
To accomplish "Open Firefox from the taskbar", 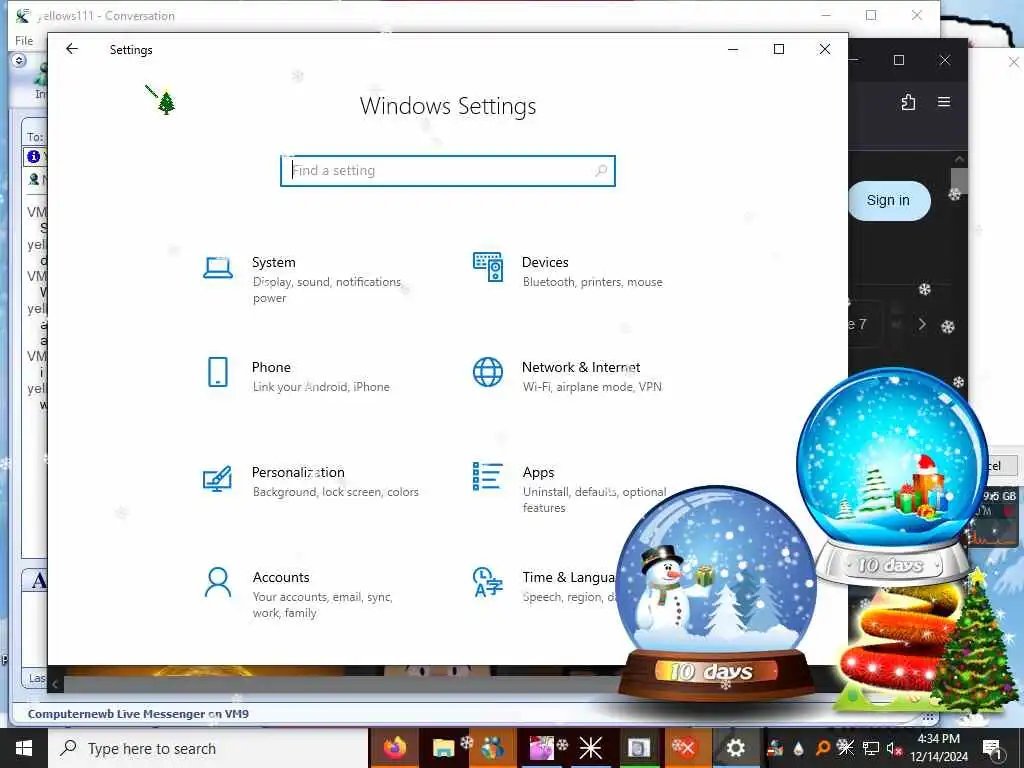I will click(x=394, y=748).
